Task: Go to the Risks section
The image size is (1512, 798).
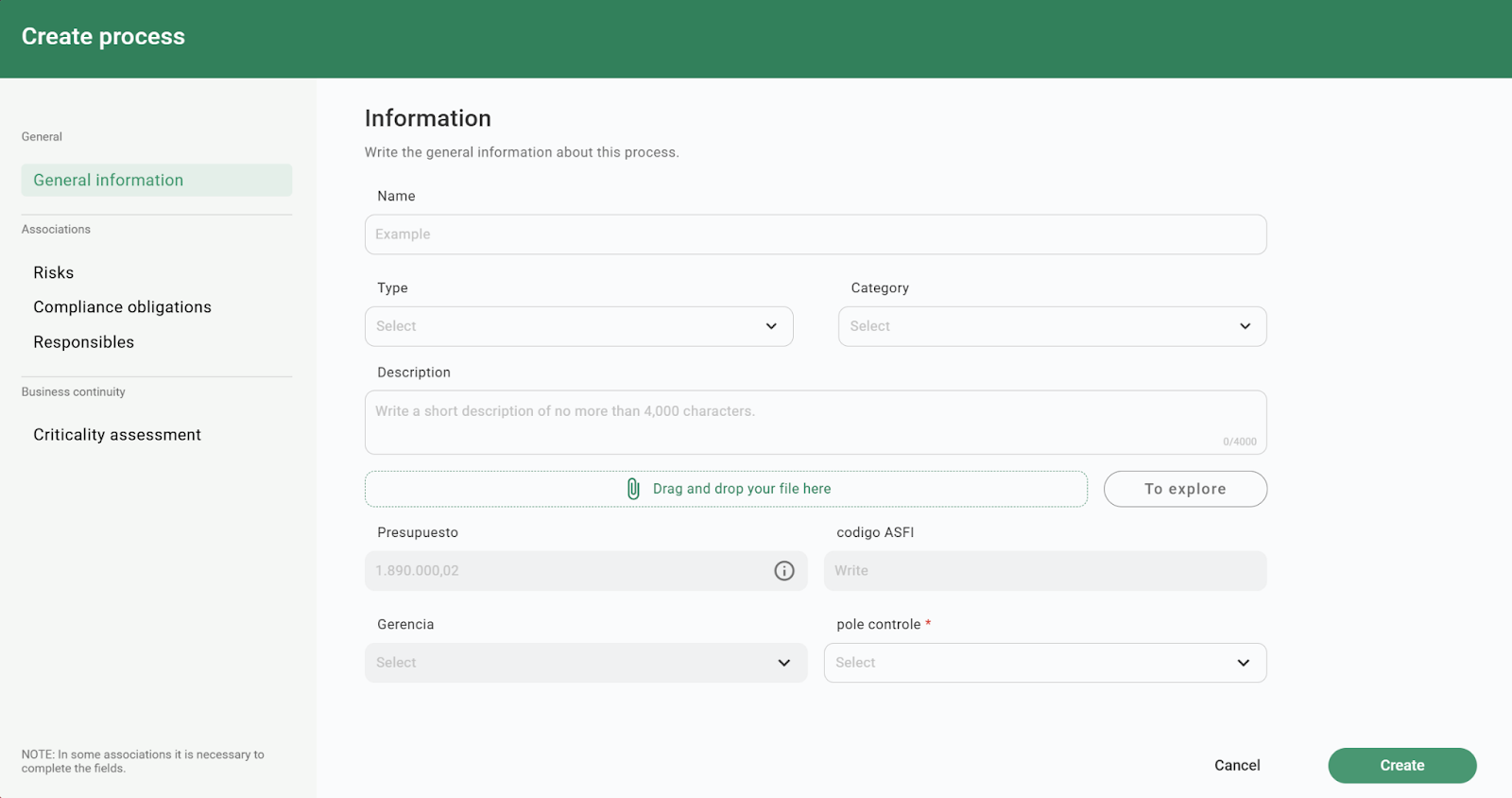Action: coord(54,272)
